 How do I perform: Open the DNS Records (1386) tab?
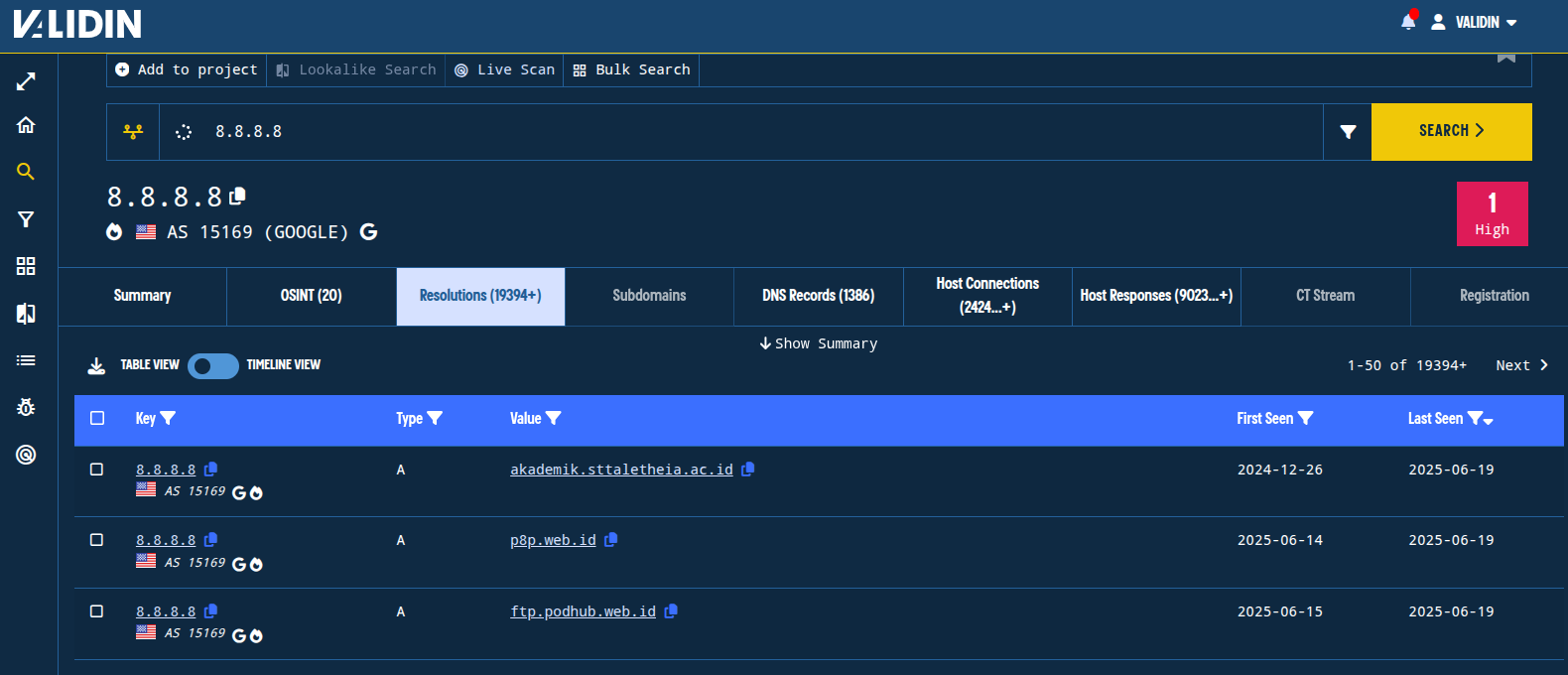[x=819, y=296]
